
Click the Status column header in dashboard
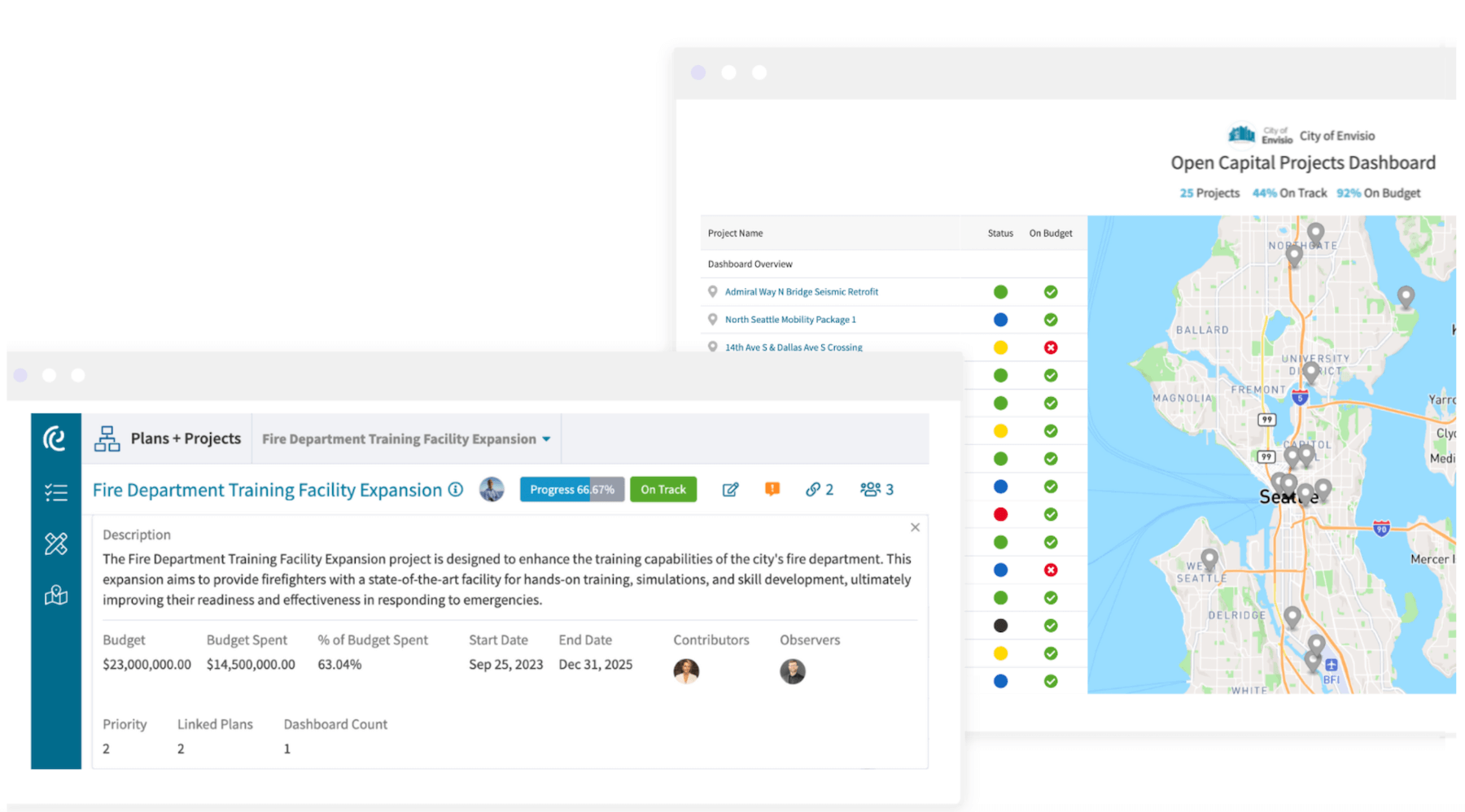(x=1000, y=233)
